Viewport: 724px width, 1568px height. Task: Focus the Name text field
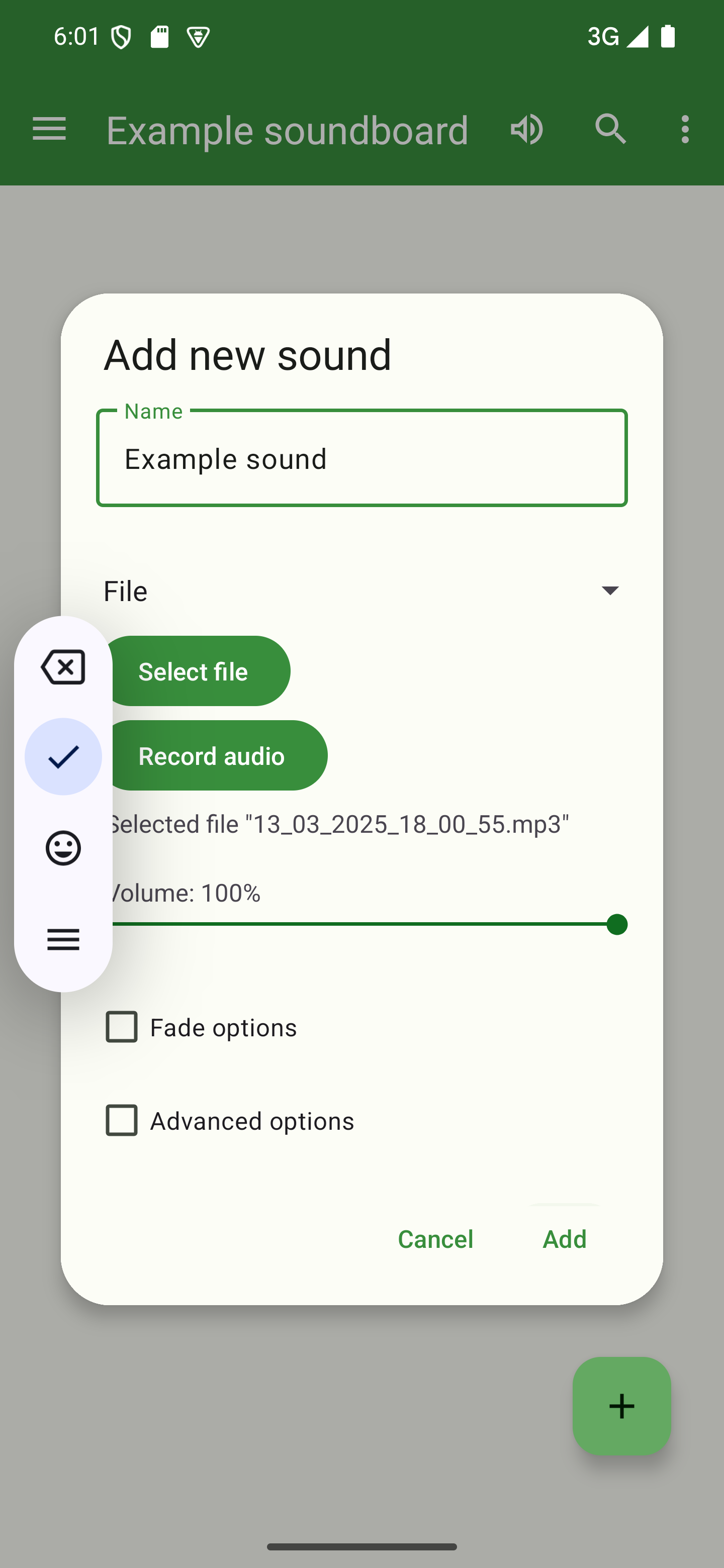361,458
